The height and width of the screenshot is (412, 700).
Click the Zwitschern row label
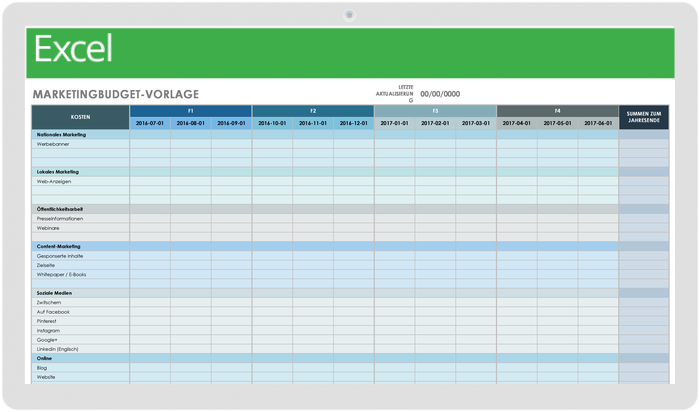(x=49, y=303)
